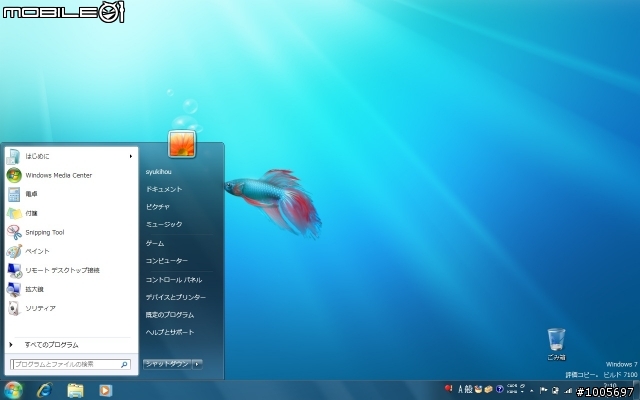The image size is (640, 400).
Task: Show hidden tray icons with the up arrow
Action: 531,391
